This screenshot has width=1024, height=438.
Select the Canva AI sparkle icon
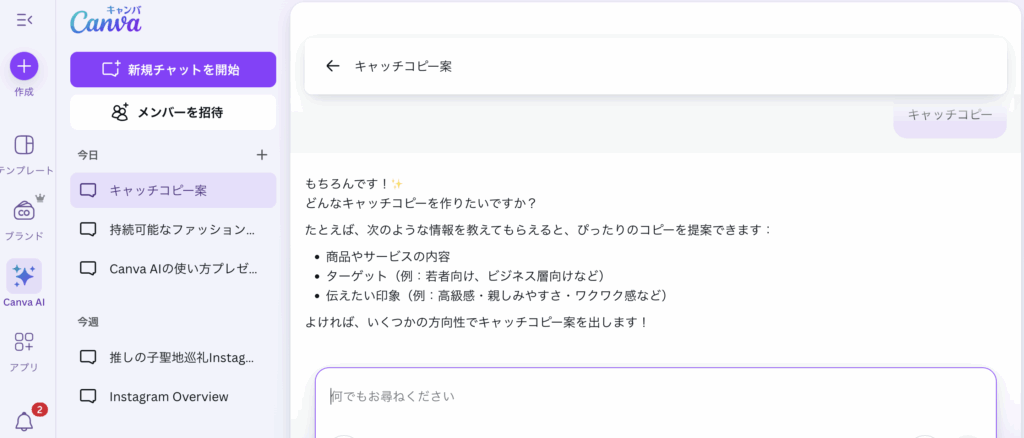pos(24,276)
